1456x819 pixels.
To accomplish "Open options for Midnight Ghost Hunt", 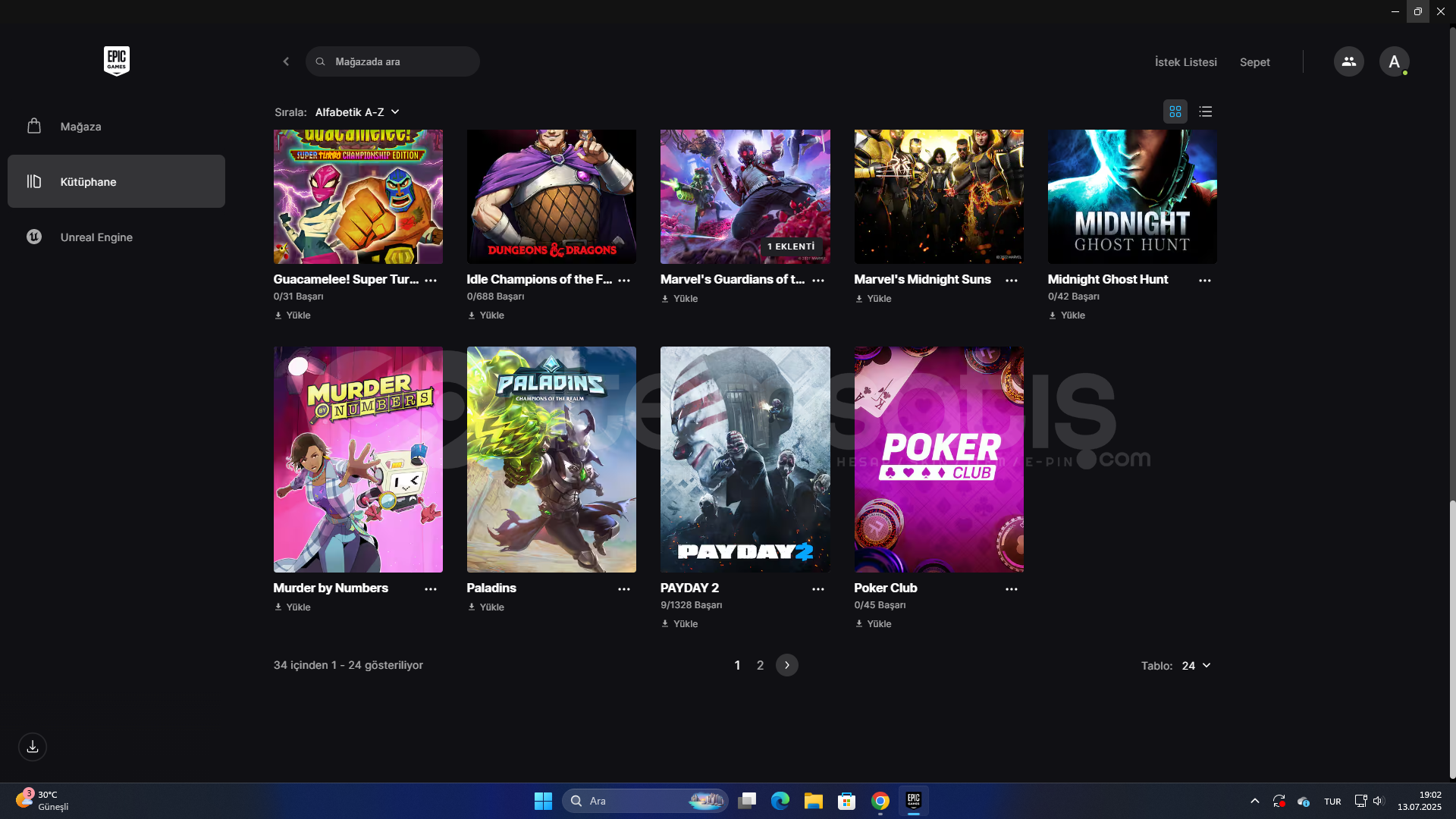I will coord(1205,280).
